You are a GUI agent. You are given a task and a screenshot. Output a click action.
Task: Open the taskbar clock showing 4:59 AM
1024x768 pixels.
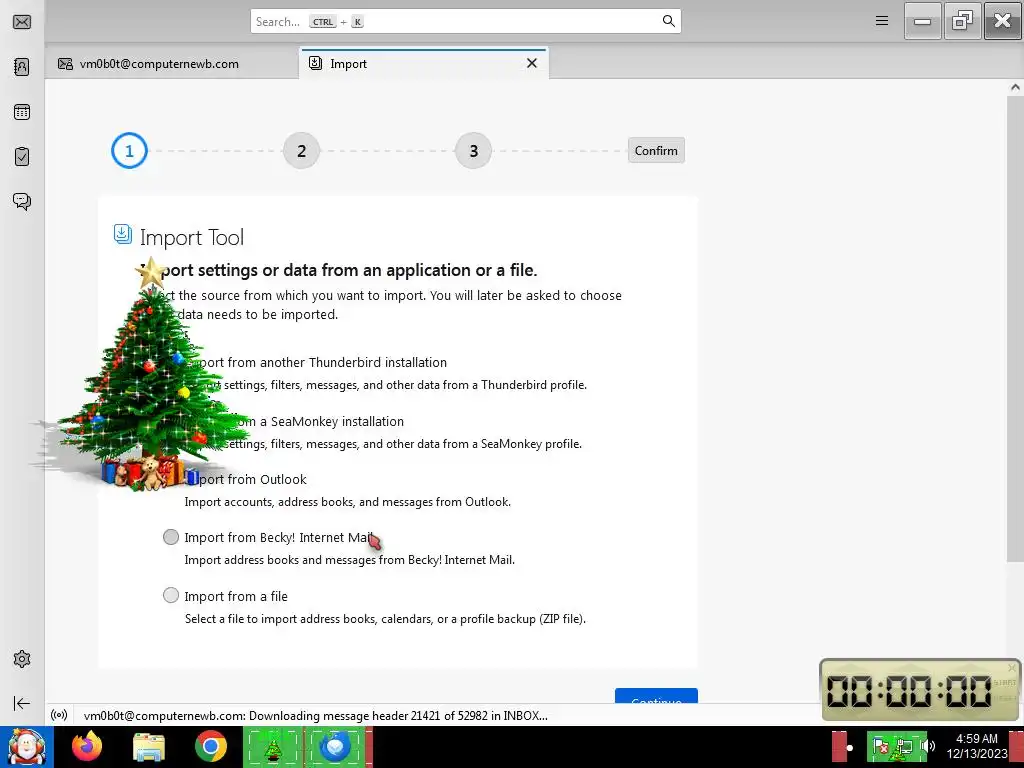click(x=977, y=746)
